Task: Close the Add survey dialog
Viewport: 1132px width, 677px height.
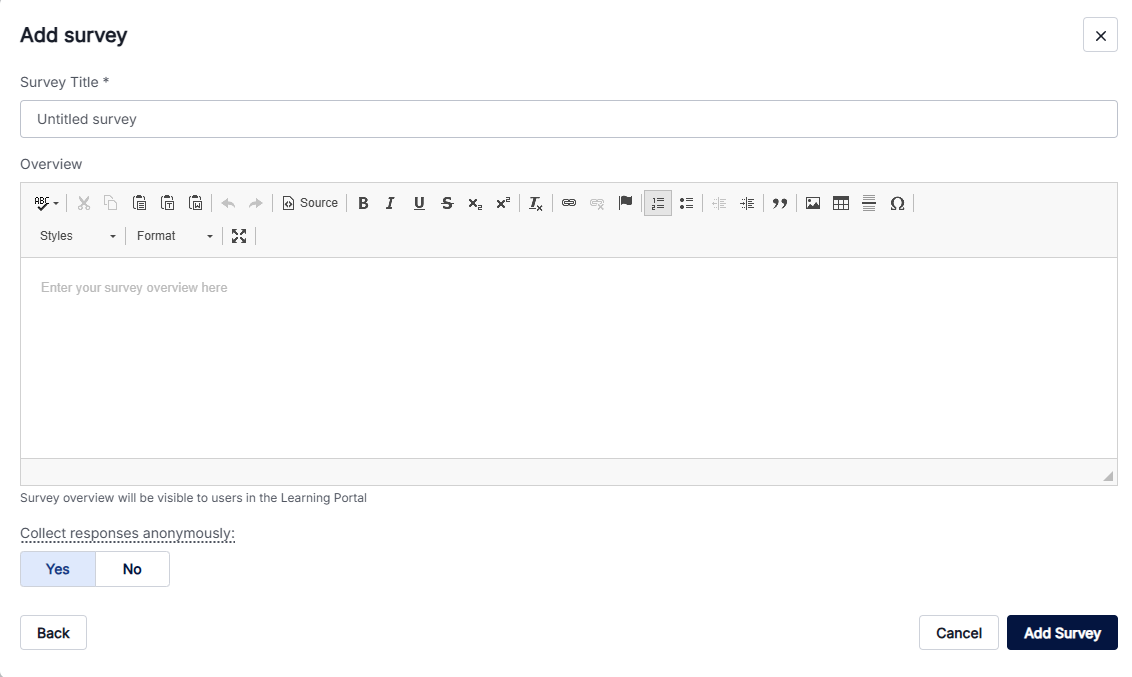Action: pyautogui.click(x=1100, y=35)
